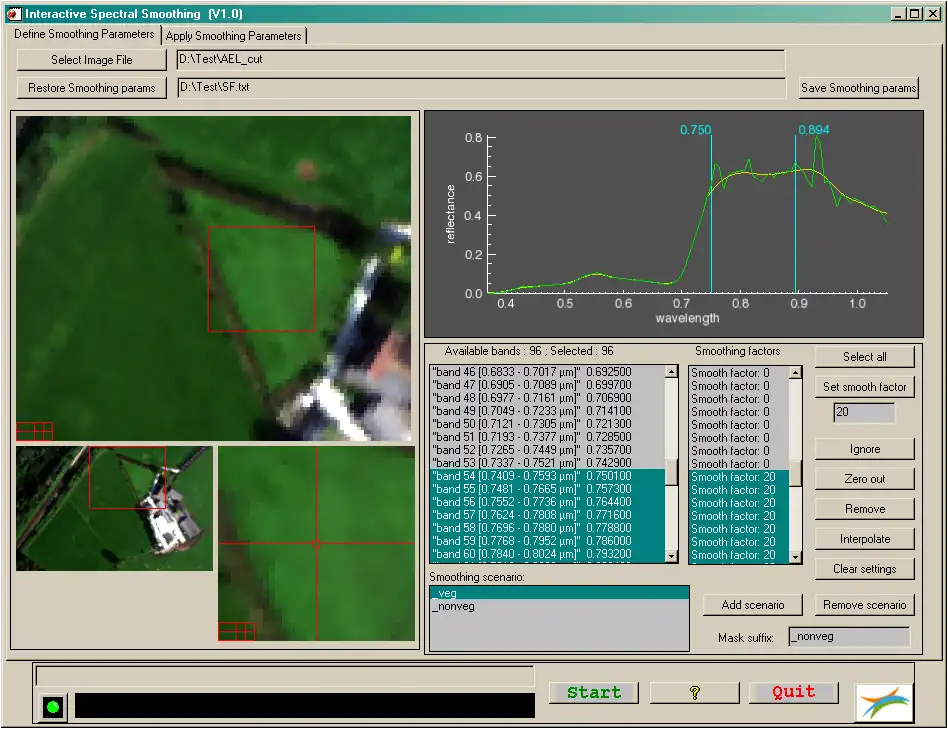Select band 54 row in band list
The image size is (948, 729).
coord(548,476)
